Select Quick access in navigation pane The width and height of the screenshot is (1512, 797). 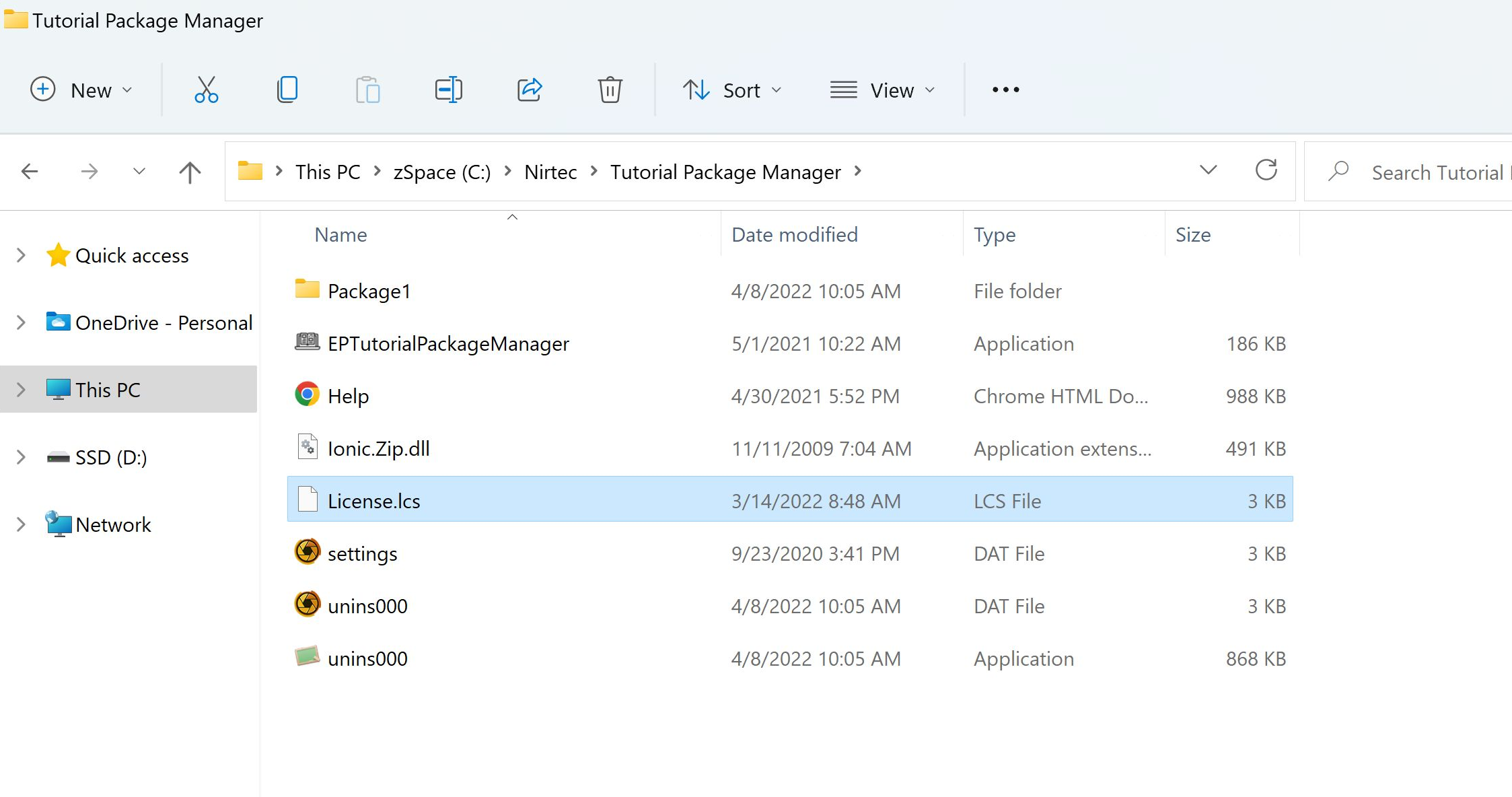click(x=132, y=256)
